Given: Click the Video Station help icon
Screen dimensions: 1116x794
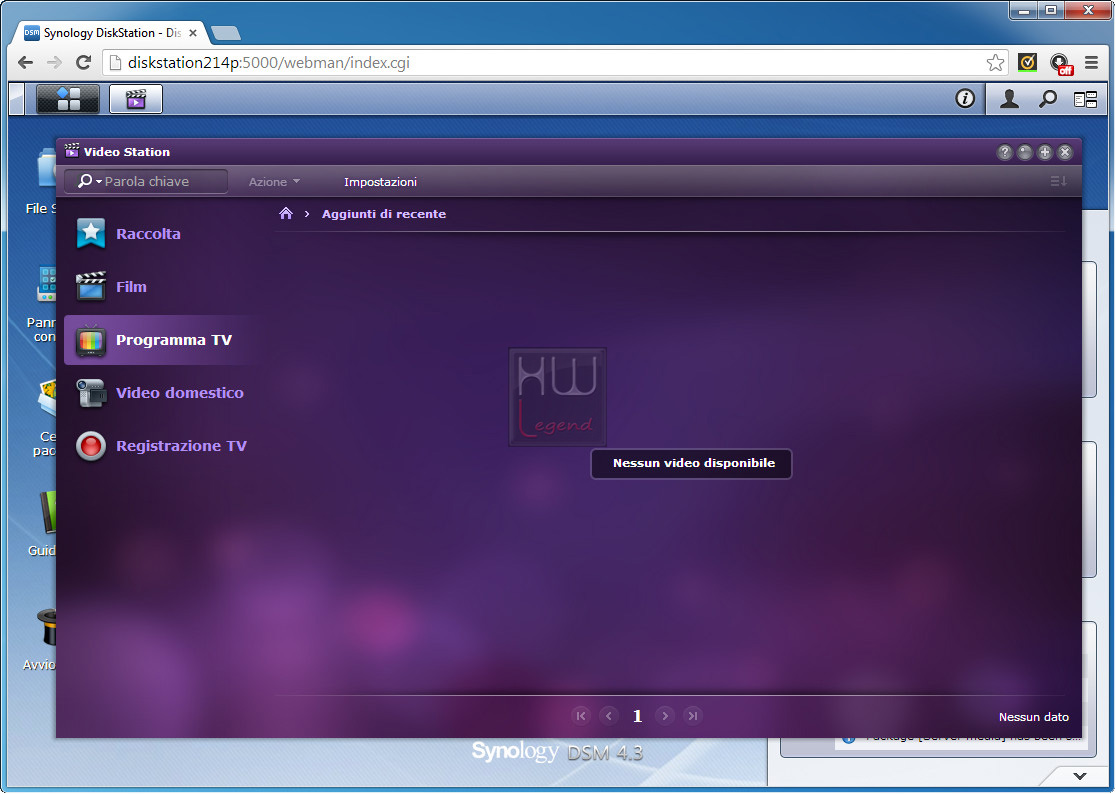Looking at the screenshot, I should click(x=1004, y=152).
